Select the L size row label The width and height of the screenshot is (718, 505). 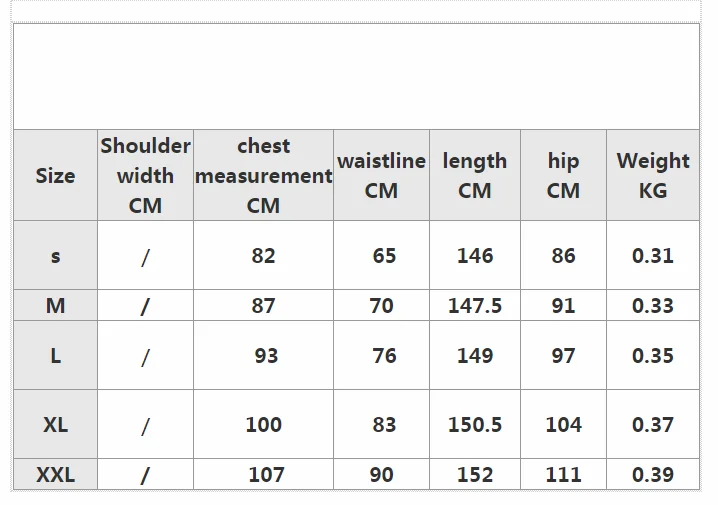[55, 356]
